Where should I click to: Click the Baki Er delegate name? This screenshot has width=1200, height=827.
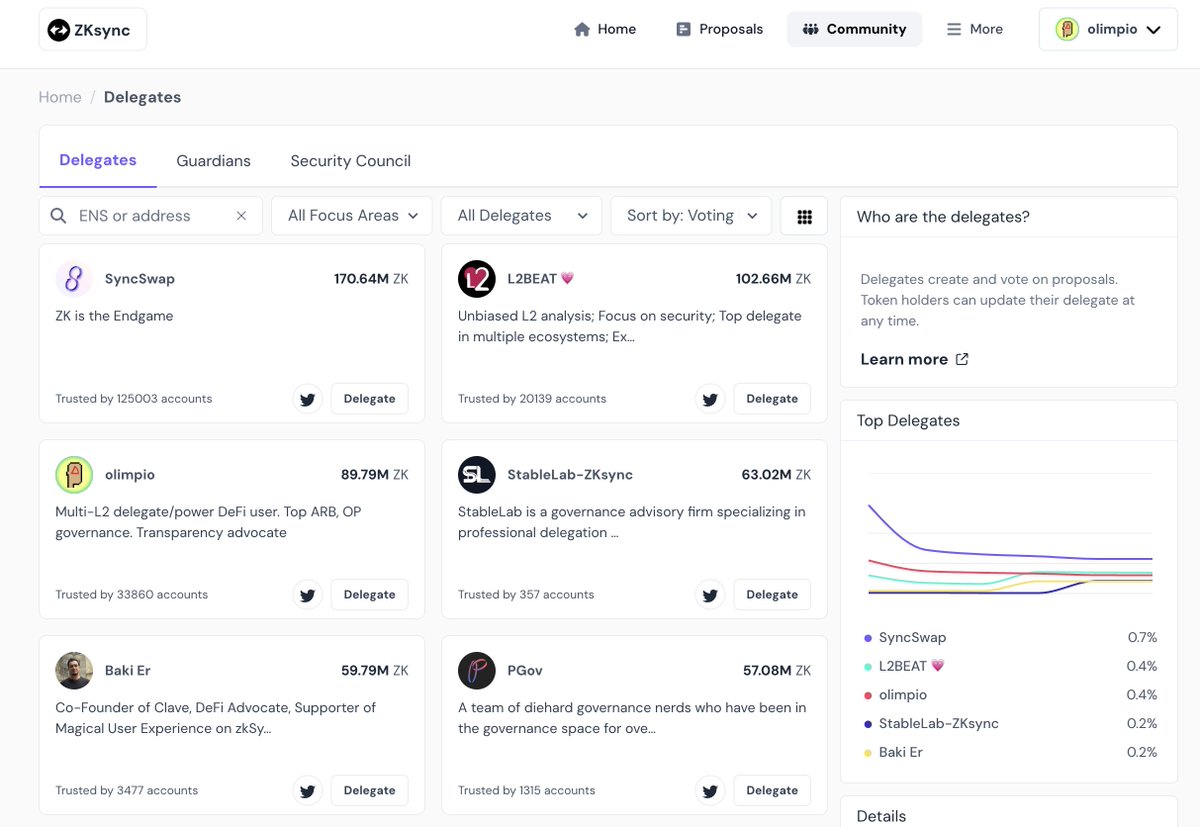coord(127,671)
